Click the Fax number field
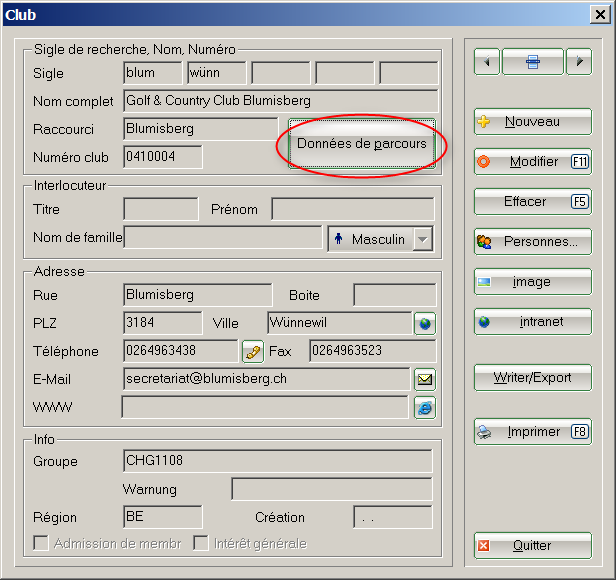The width and height of the screenshot is (616, 580). [372, 351]
